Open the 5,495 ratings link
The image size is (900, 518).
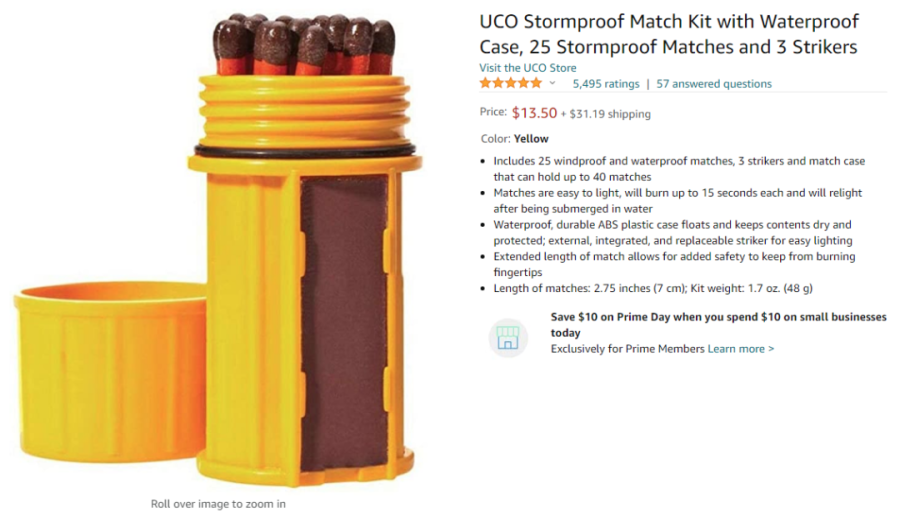605,84
